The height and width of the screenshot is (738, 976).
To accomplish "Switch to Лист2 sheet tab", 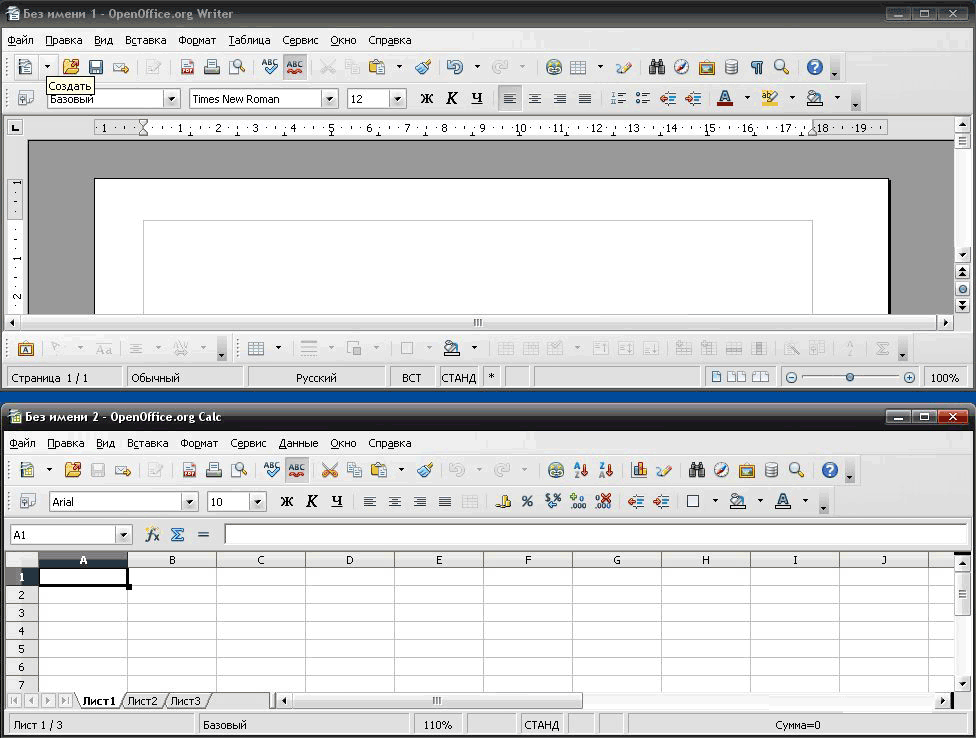I will click(143, 701).
